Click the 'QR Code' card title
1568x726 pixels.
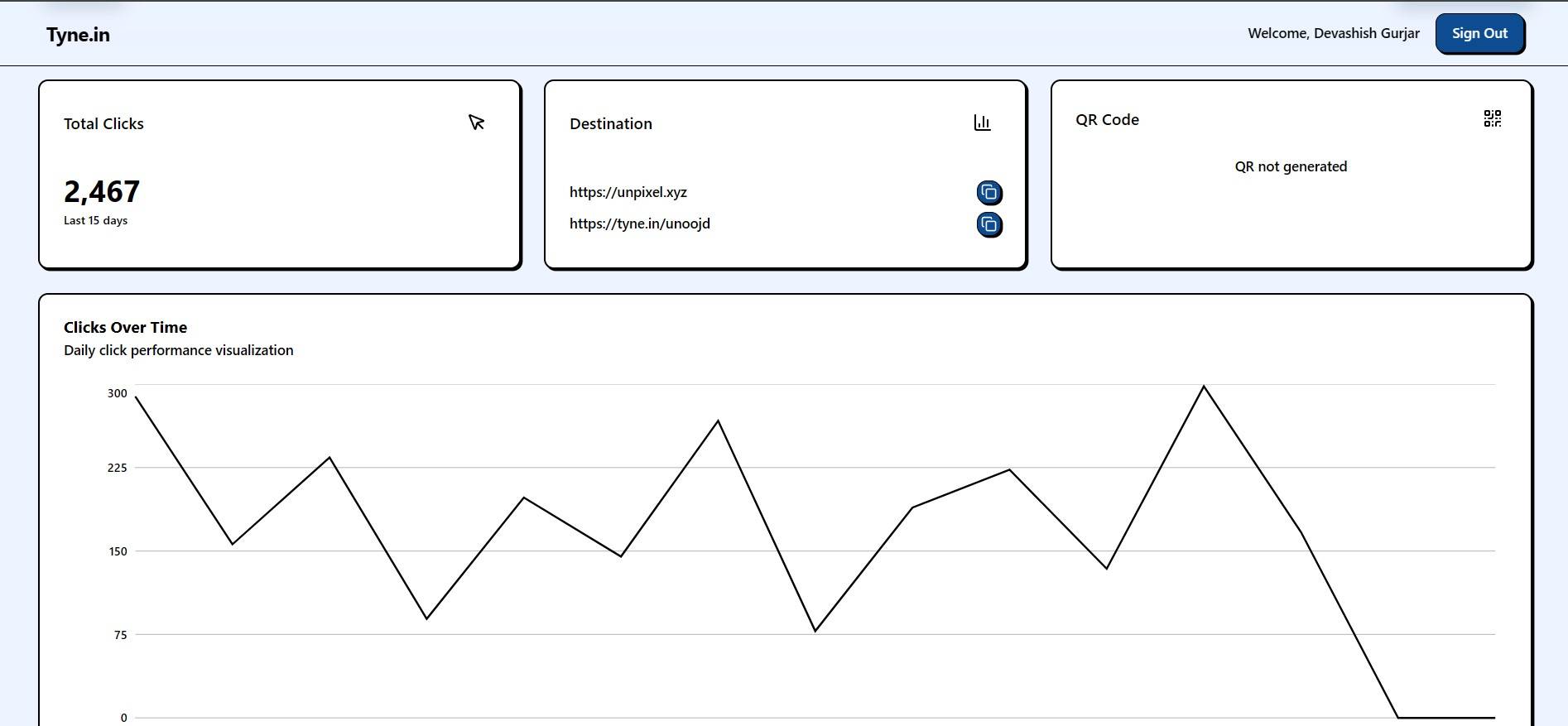point(1107,119)
